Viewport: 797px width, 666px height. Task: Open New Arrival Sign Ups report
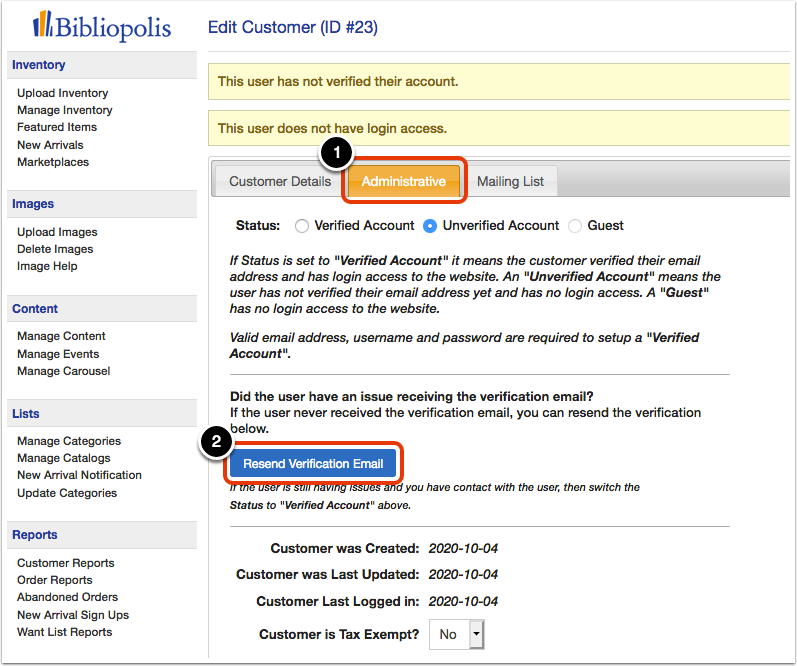click(73, 615)
